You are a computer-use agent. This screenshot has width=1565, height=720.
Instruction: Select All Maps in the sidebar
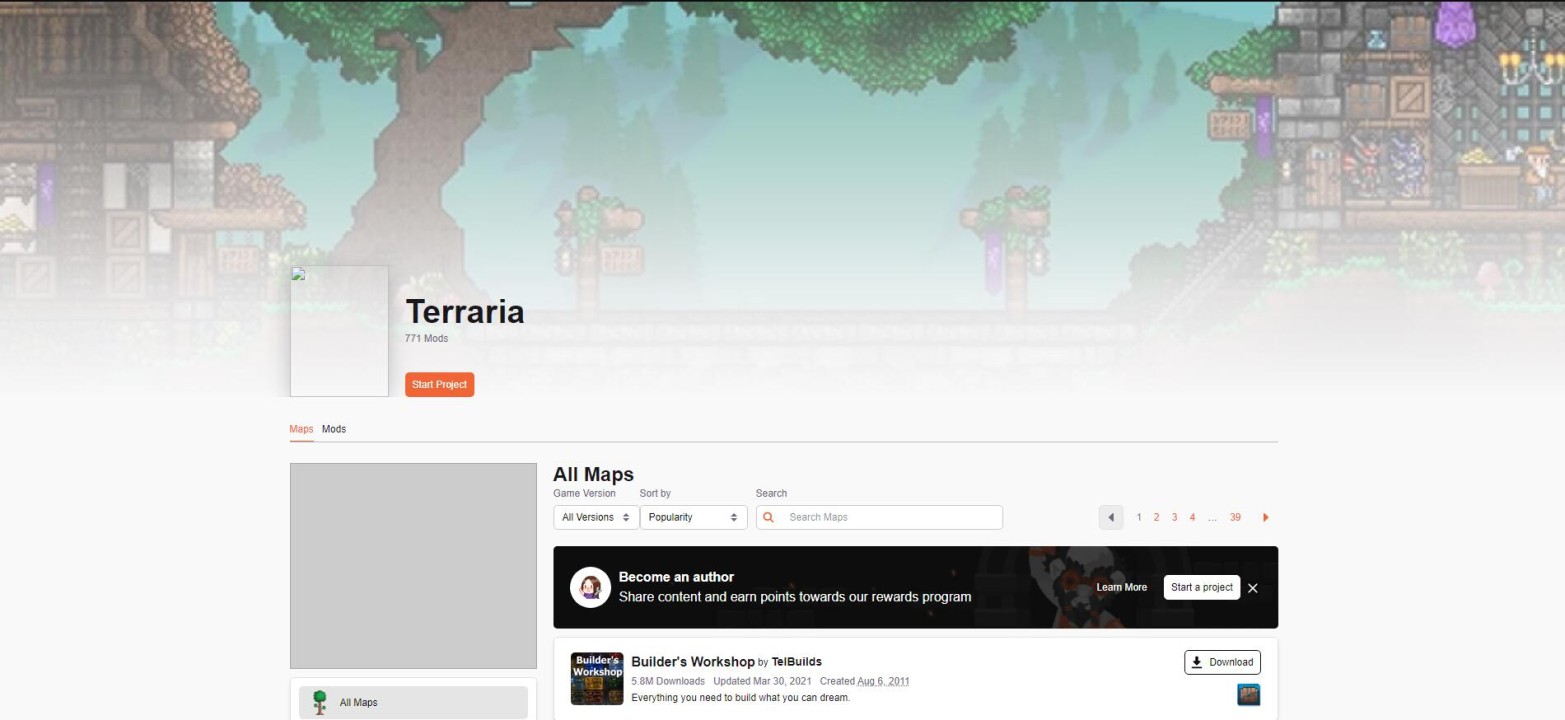pyautogui.click(x=413, y=702)
